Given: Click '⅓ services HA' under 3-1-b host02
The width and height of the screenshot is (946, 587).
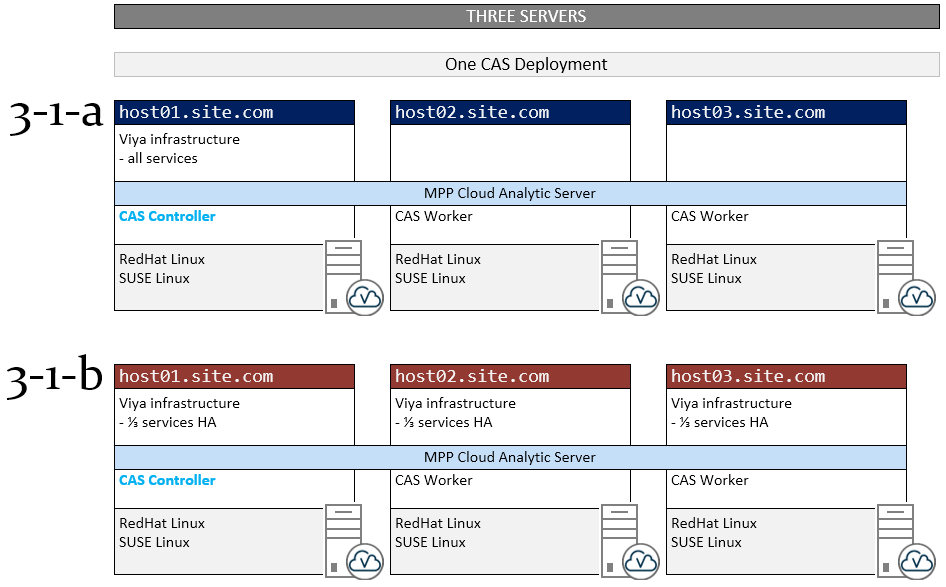Looking at the screenshot, I should coord(448,422).
